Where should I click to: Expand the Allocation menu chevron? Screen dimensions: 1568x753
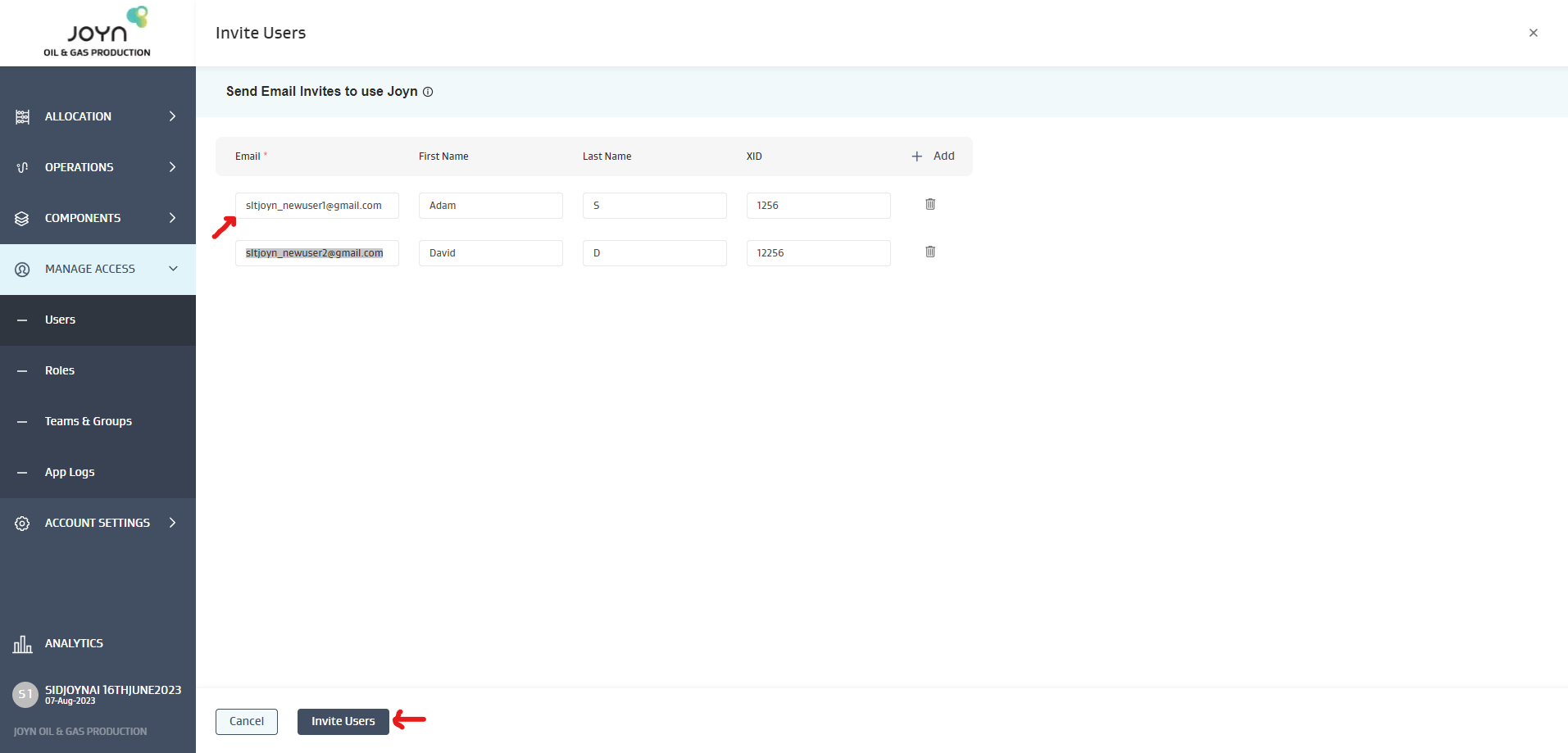click(x=172, y=116)
